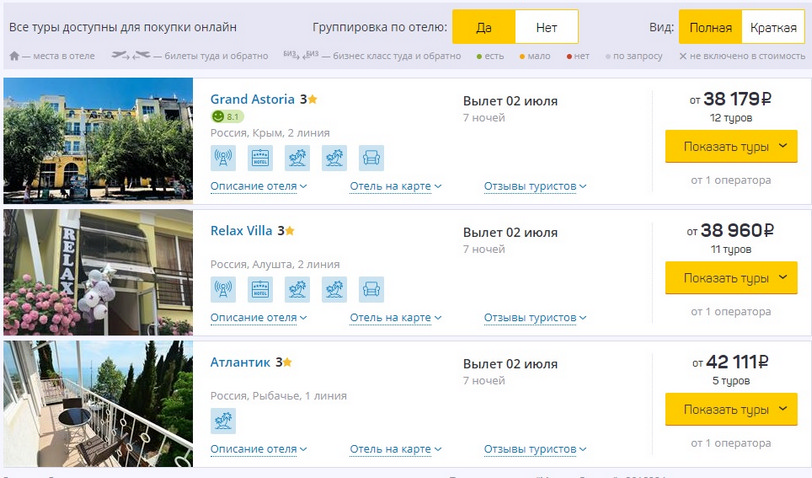Viewport: 812px width, 478px height.
Task: Click the Wi-Fi antenna icon for Relax Villa
Action: coord(223,290)
